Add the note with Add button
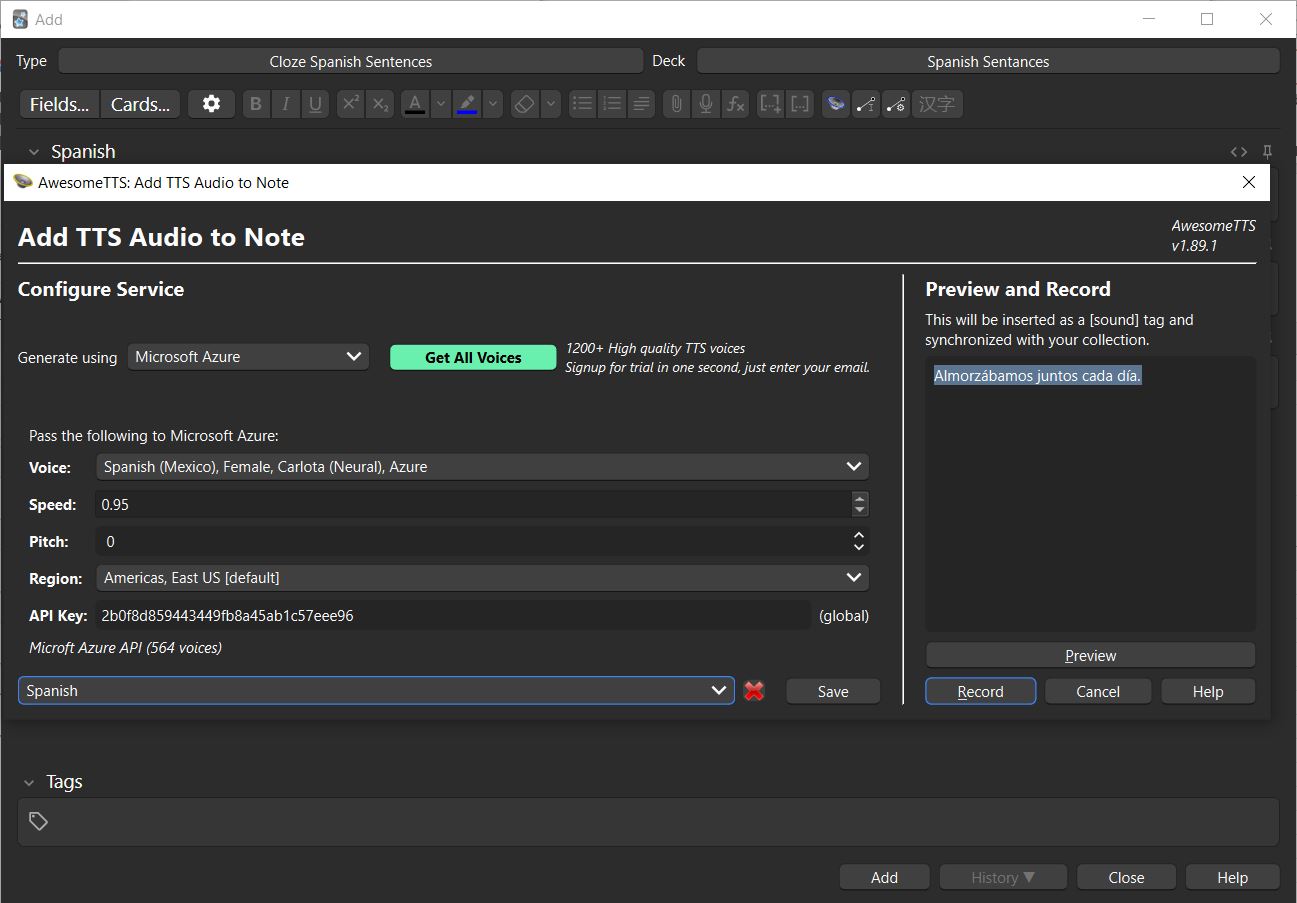This screenshot has height=903, width=1297. coord(884,877)
